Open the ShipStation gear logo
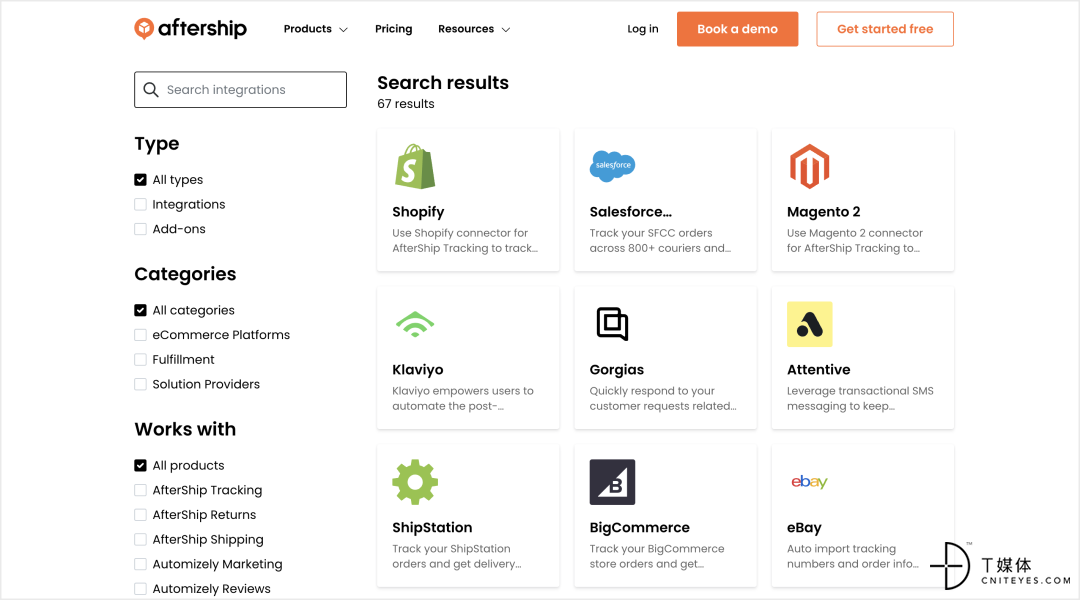The height and width of the screenshot is (600, 1080). click(x=415, y=482)
